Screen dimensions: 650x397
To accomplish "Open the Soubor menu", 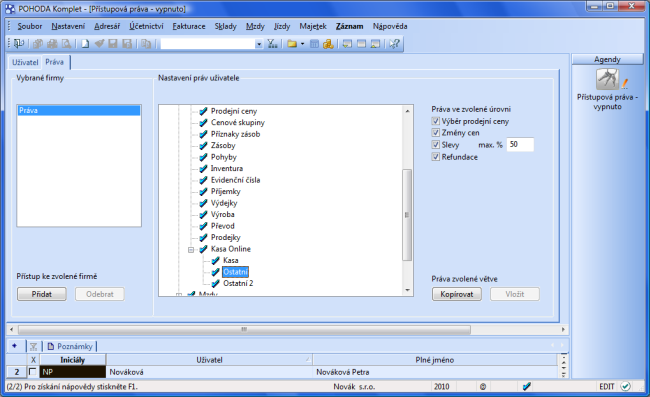I will tap(29, 26).
